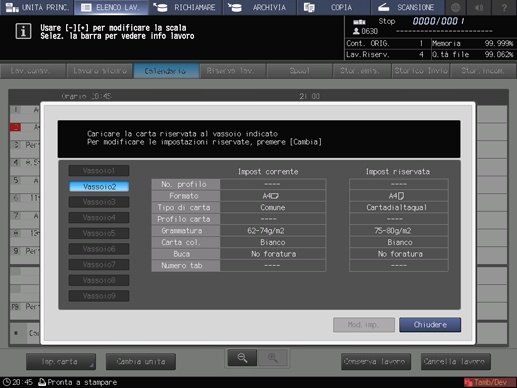This screenshot has height=388, width=517.
Task: Click the Tipo di carta row label
Action: click(x=185, y=207)
